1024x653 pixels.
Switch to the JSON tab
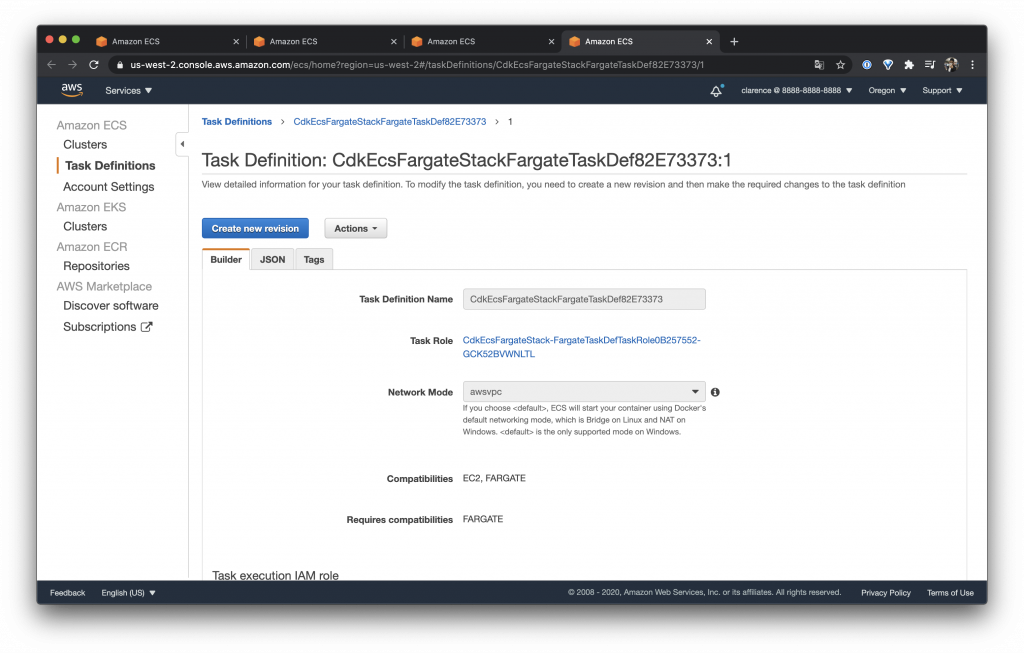pyautogui.click(x=272, y=259)
